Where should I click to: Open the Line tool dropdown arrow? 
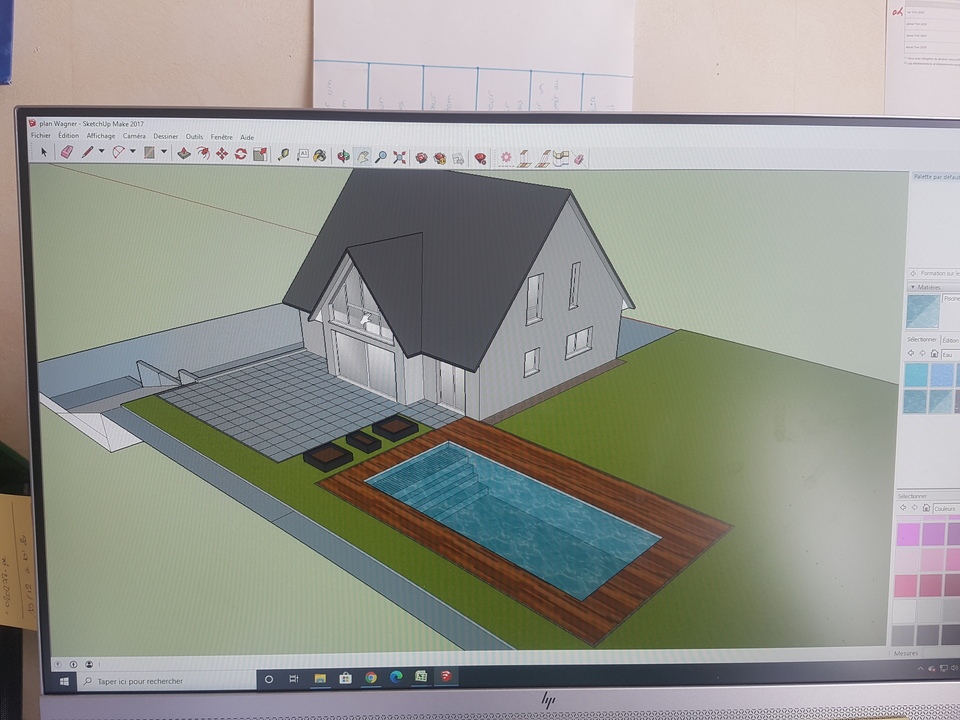click(101, 151)
